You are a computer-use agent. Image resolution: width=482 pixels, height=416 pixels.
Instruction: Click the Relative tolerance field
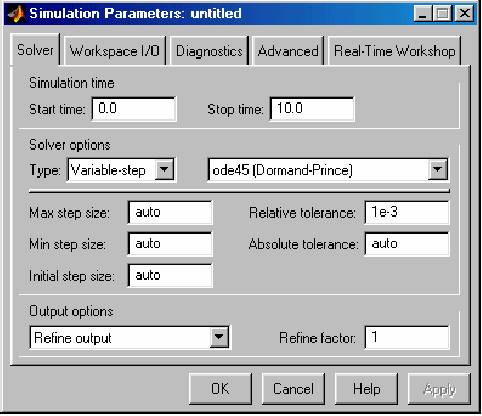click(x=407, y=212)
